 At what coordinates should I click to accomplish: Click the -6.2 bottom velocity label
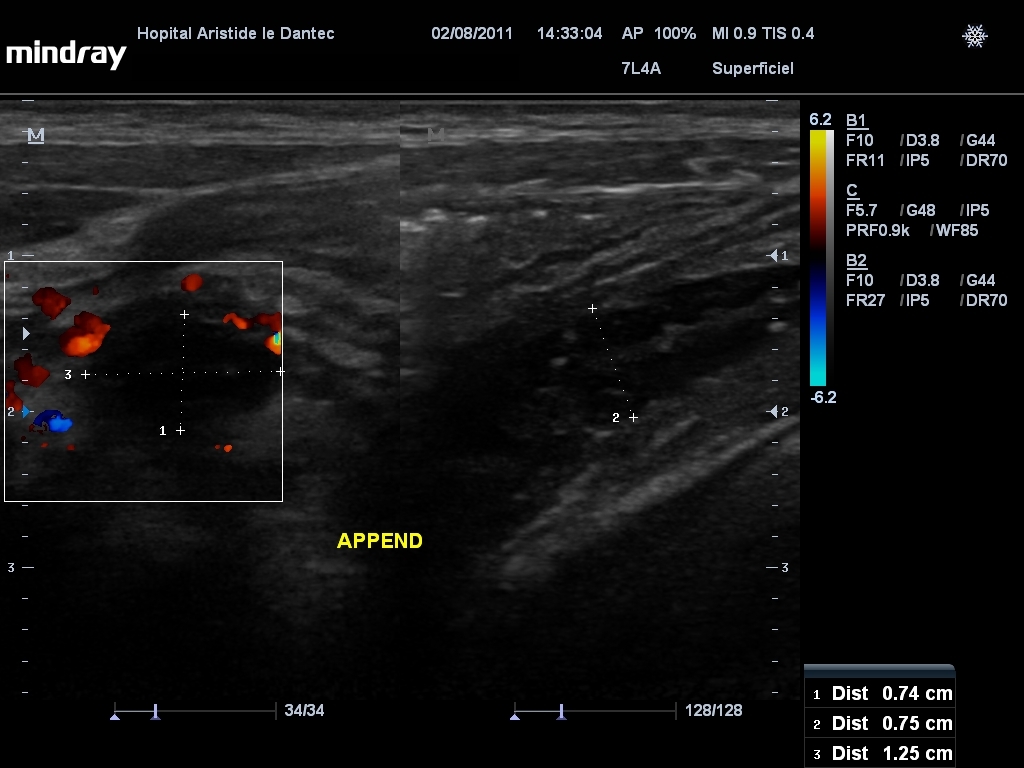[824, 397]
